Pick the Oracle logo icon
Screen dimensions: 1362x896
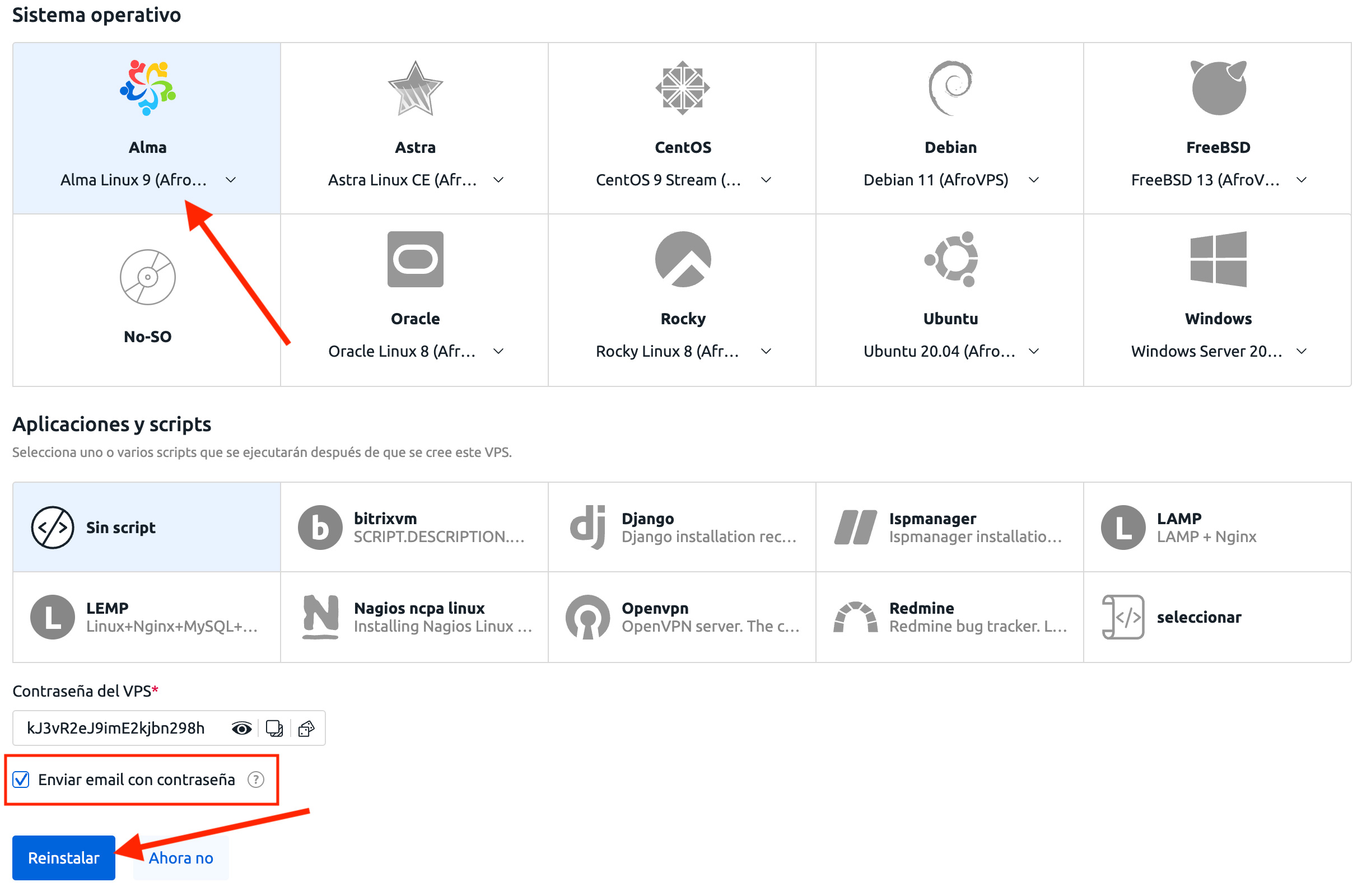tap(416, 259)
